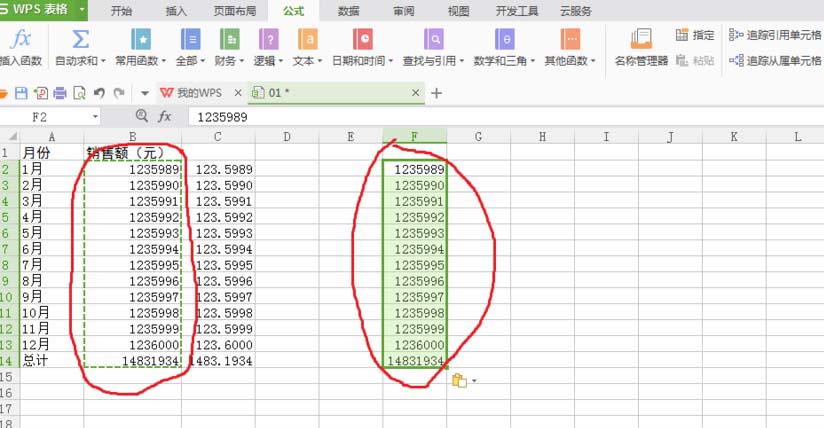Click the Redo arrow icon

119,93
